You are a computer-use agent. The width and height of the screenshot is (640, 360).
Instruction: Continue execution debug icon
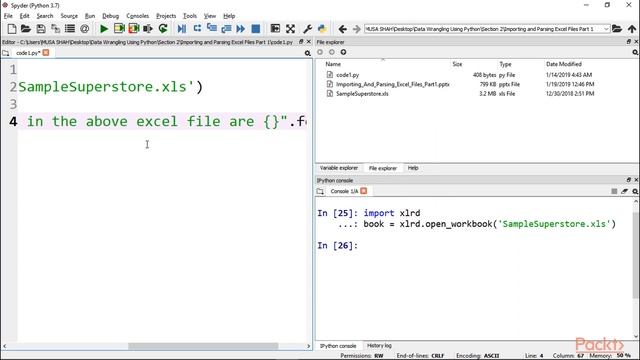(241, 29)
